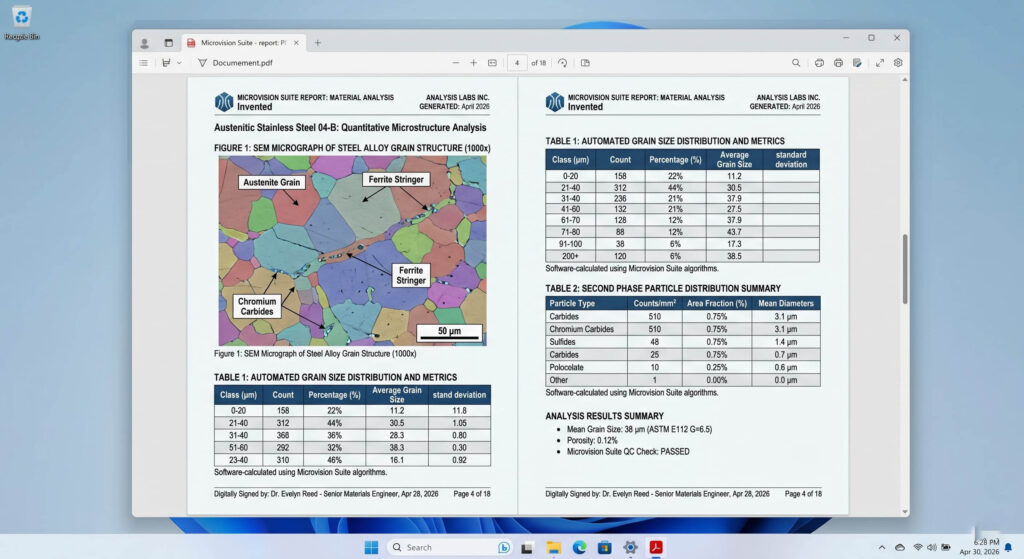Screen dimensions: 1024x559
Task: Select the draw annotation tool
Action: coord(166,63)
